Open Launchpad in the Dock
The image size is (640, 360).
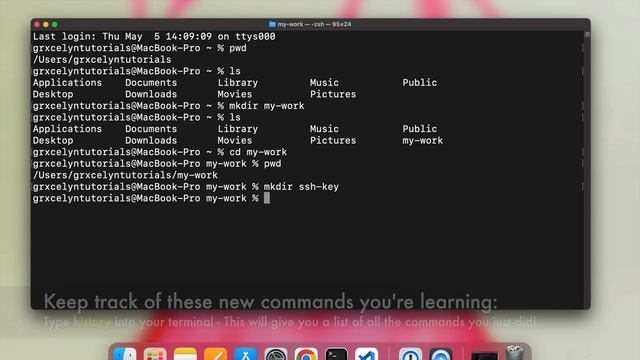[x=155, y=354]
